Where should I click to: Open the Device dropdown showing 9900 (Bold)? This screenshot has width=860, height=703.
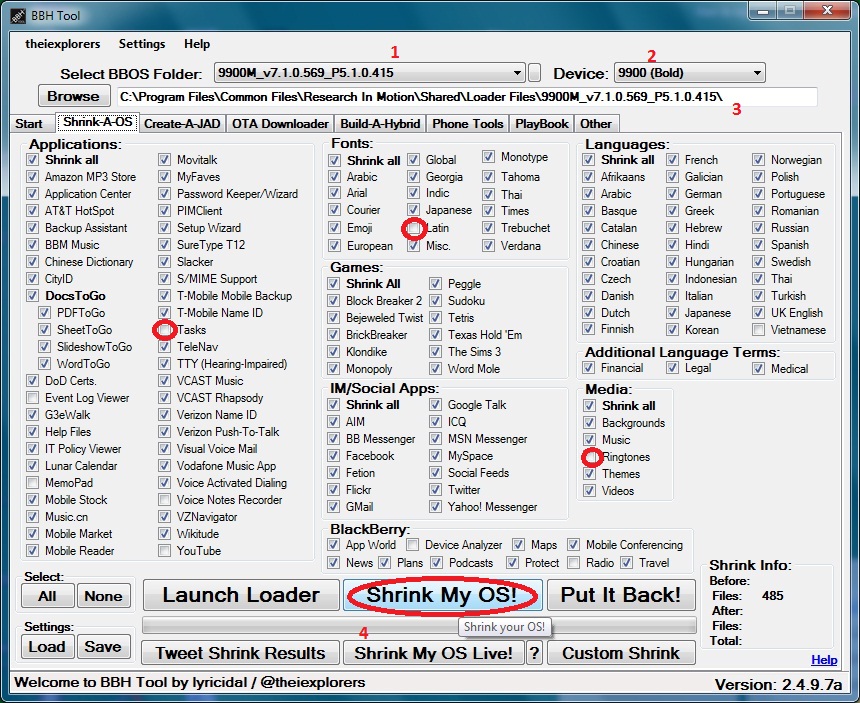[x=689, y=73]
